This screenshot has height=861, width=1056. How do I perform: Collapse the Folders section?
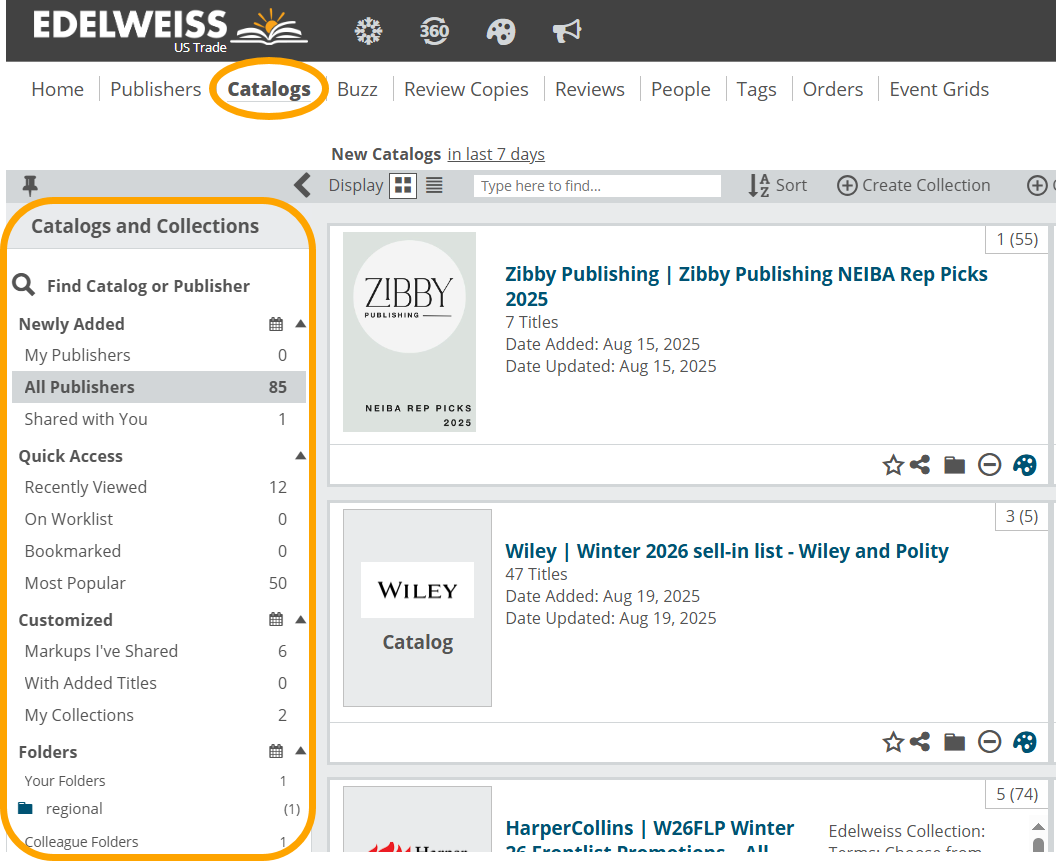[x=300, y=751]
